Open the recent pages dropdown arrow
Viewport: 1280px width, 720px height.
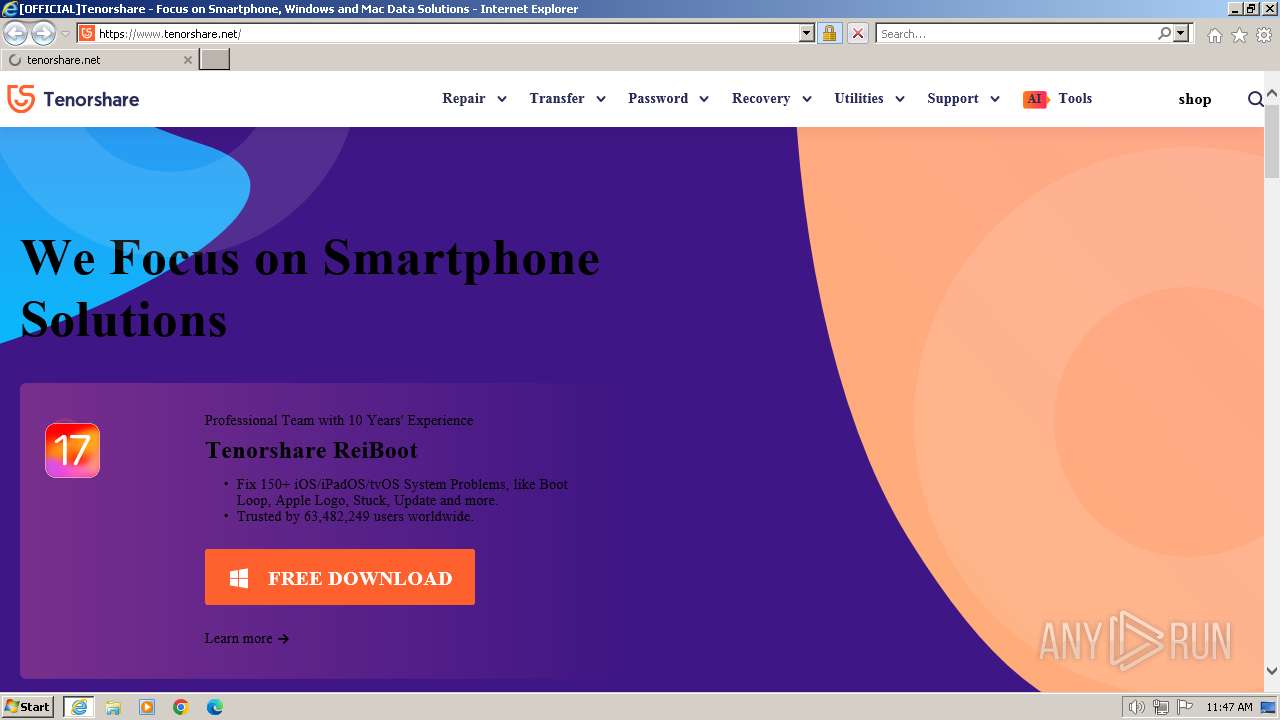click(x=65, y=33)
